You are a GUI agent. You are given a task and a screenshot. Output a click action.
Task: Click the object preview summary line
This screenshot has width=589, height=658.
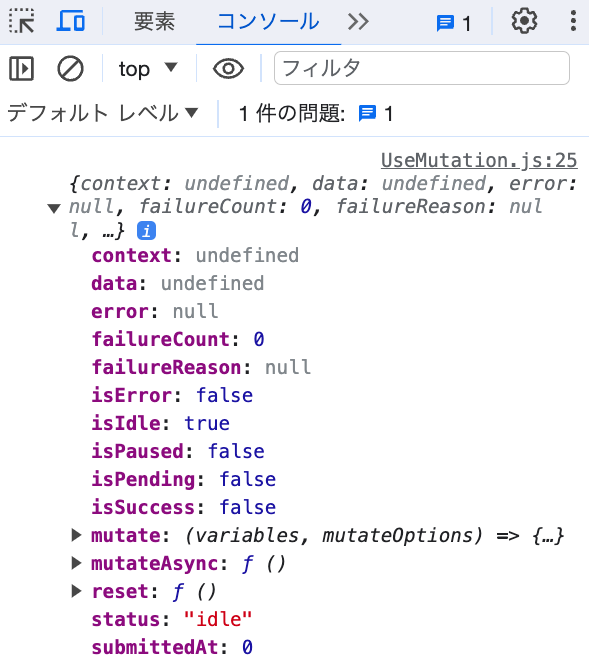(323, 207)
